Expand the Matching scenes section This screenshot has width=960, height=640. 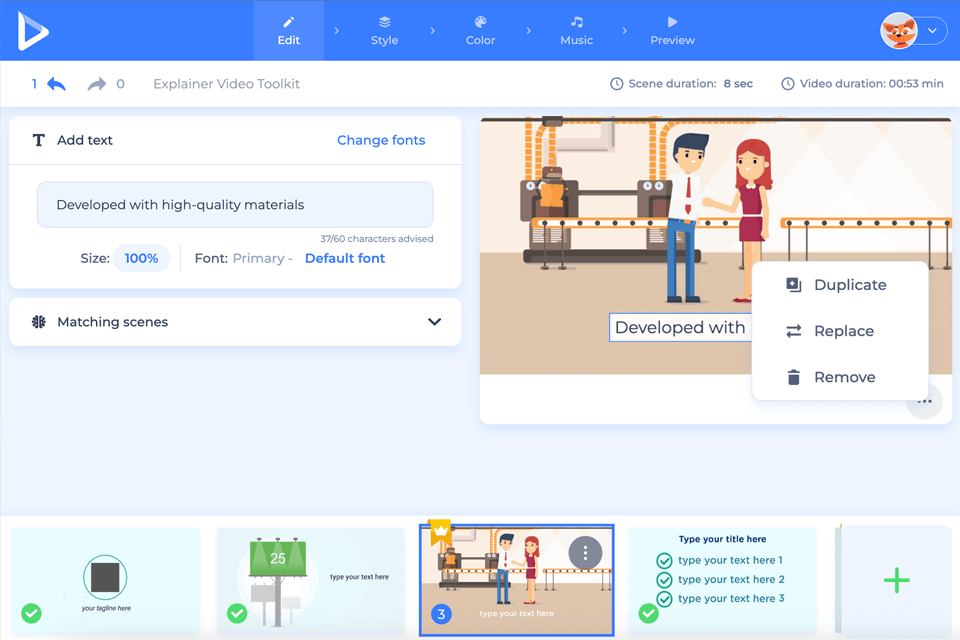tap(435, 321)
